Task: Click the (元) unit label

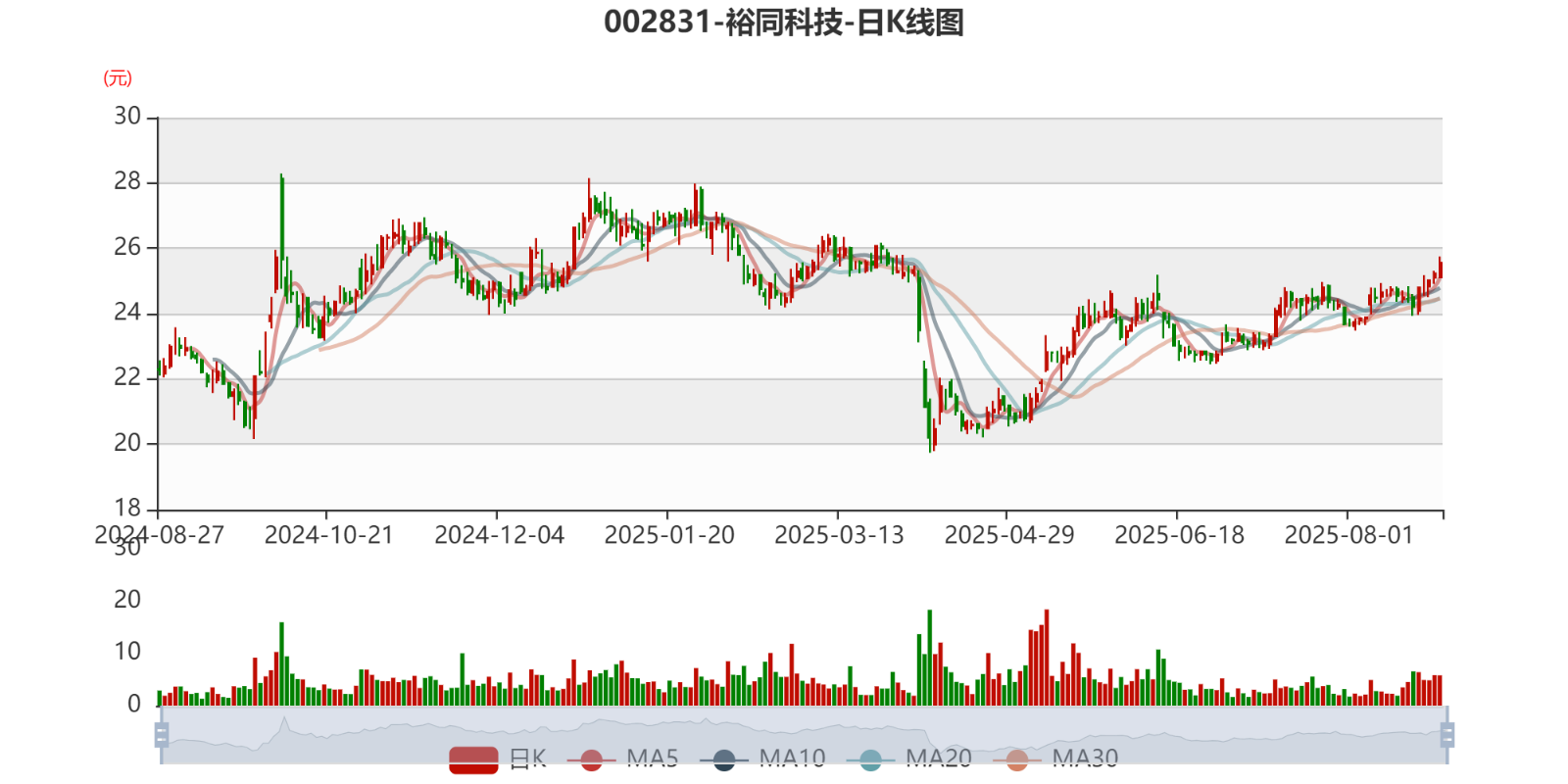Action: 118,78
